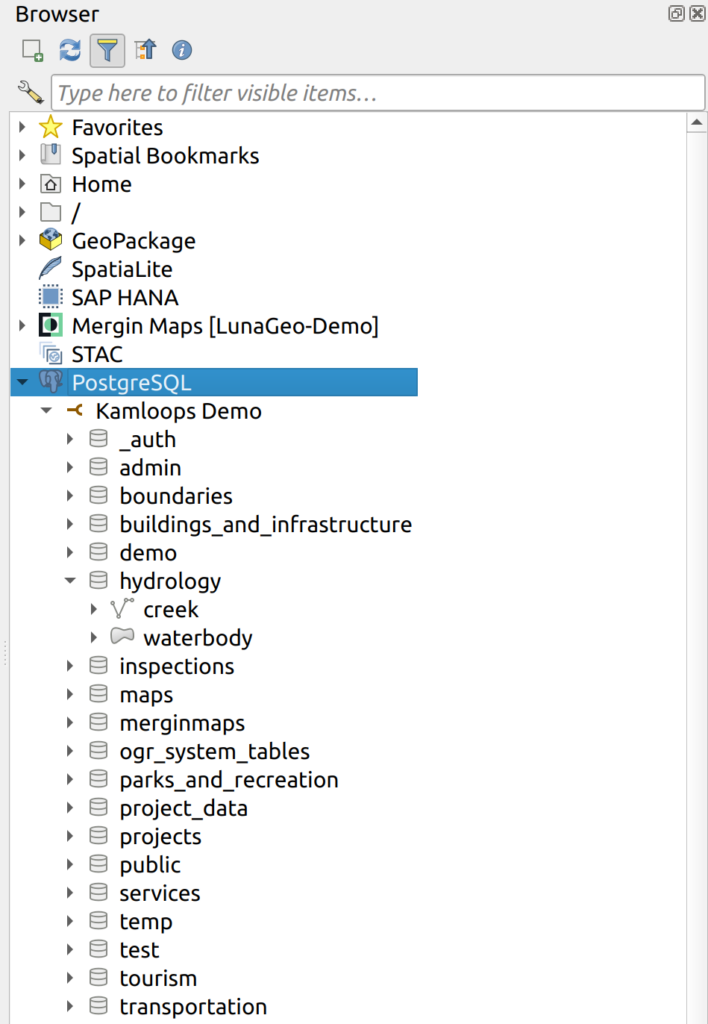This screenshot has height=1024, width=708.
Task: Expand the Favorites tree node
Action: point(23,128)
